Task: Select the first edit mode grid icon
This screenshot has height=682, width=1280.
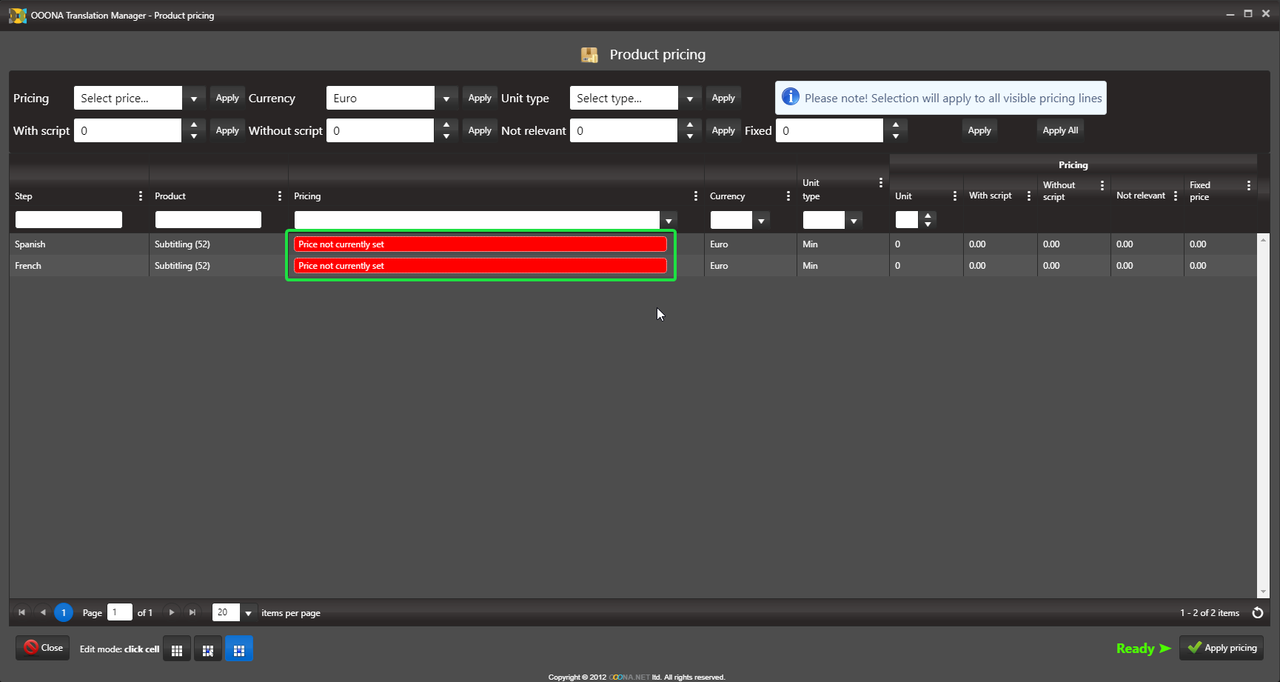Action: click(176, 650)
